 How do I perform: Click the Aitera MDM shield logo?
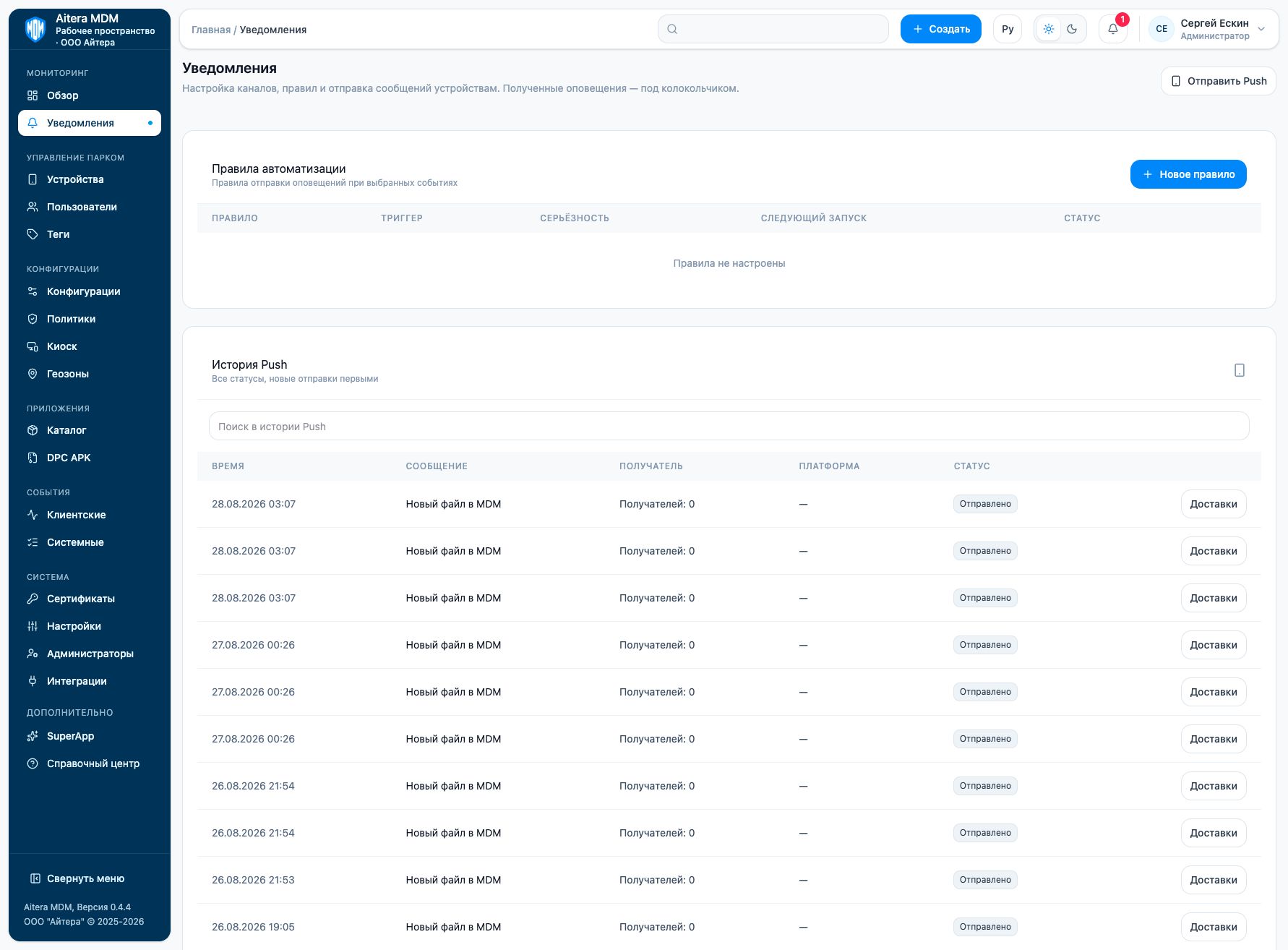[x=35, y=30]
